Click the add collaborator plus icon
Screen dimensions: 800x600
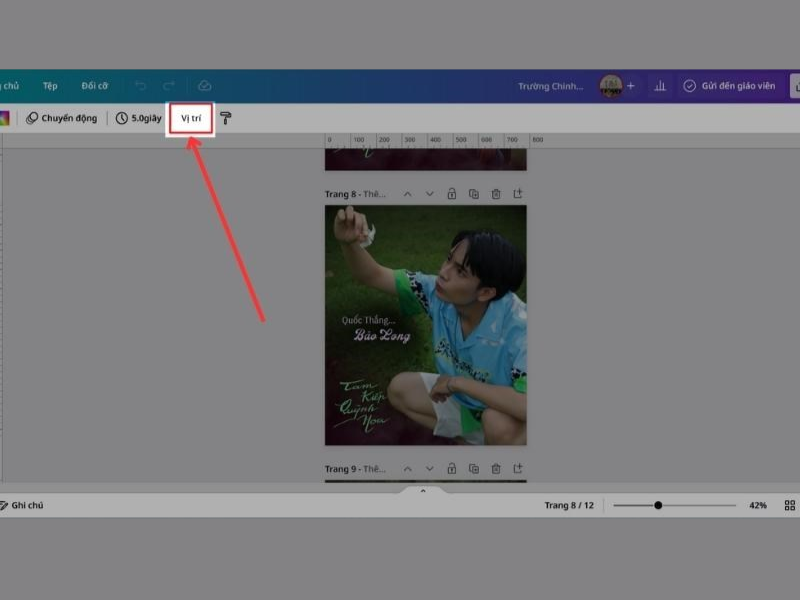click(x=630, y=86)
